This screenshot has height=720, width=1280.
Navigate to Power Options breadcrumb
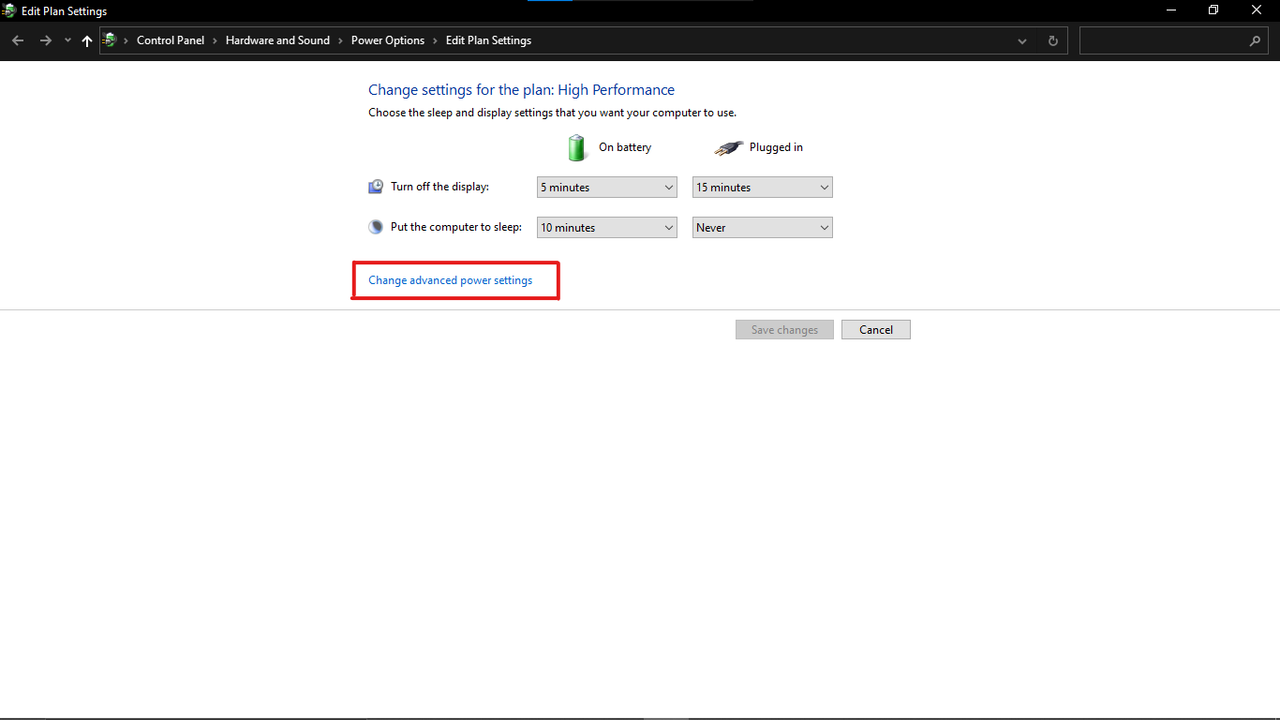(x=387, y=40)
